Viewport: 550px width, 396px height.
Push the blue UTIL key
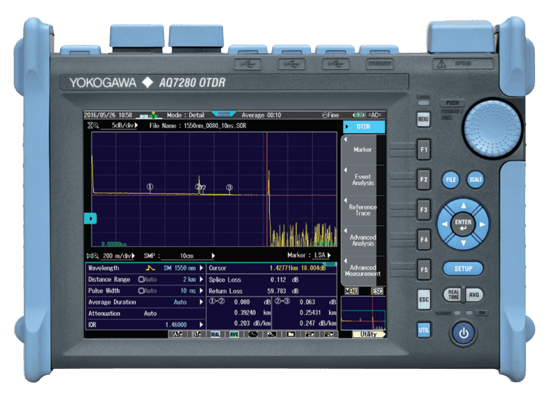pos(424,330)
